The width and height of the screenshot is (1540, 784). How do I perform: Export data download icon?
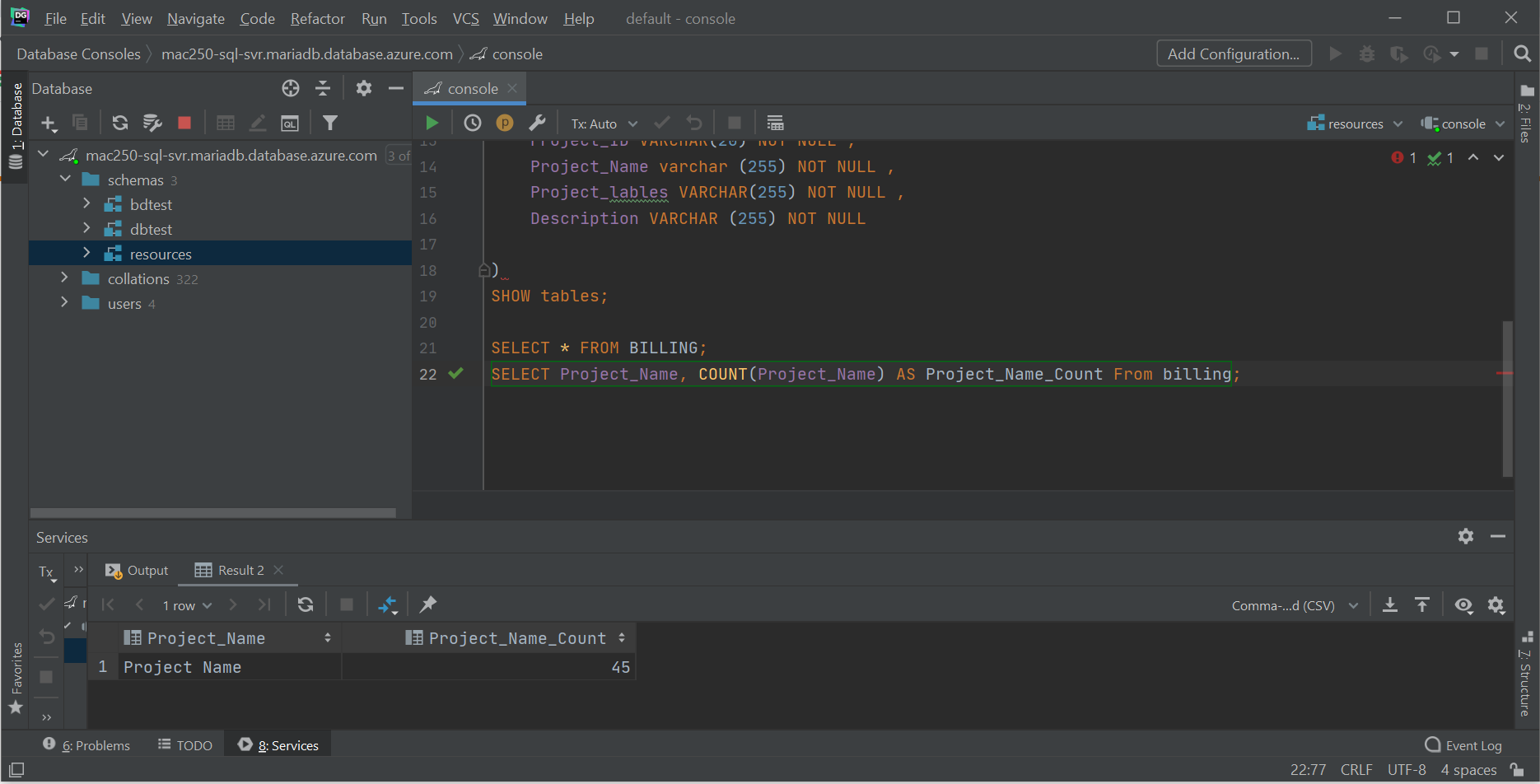point(1390,605)
